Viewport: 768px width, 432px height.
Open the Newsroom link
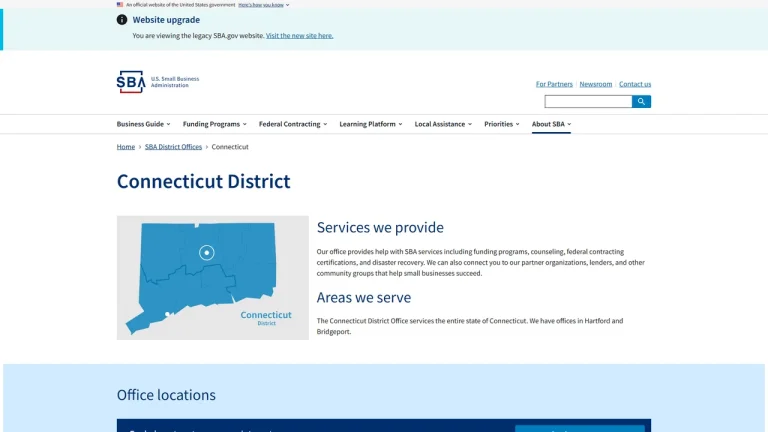[x=596, y=84]
